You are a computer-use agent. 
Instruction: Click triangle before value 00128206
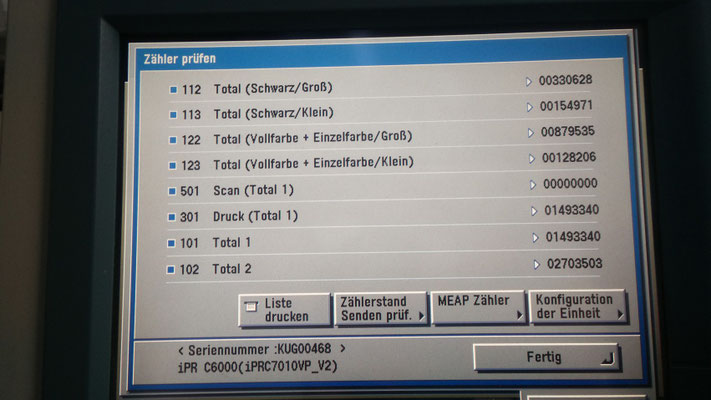click(x=532, y=159)
